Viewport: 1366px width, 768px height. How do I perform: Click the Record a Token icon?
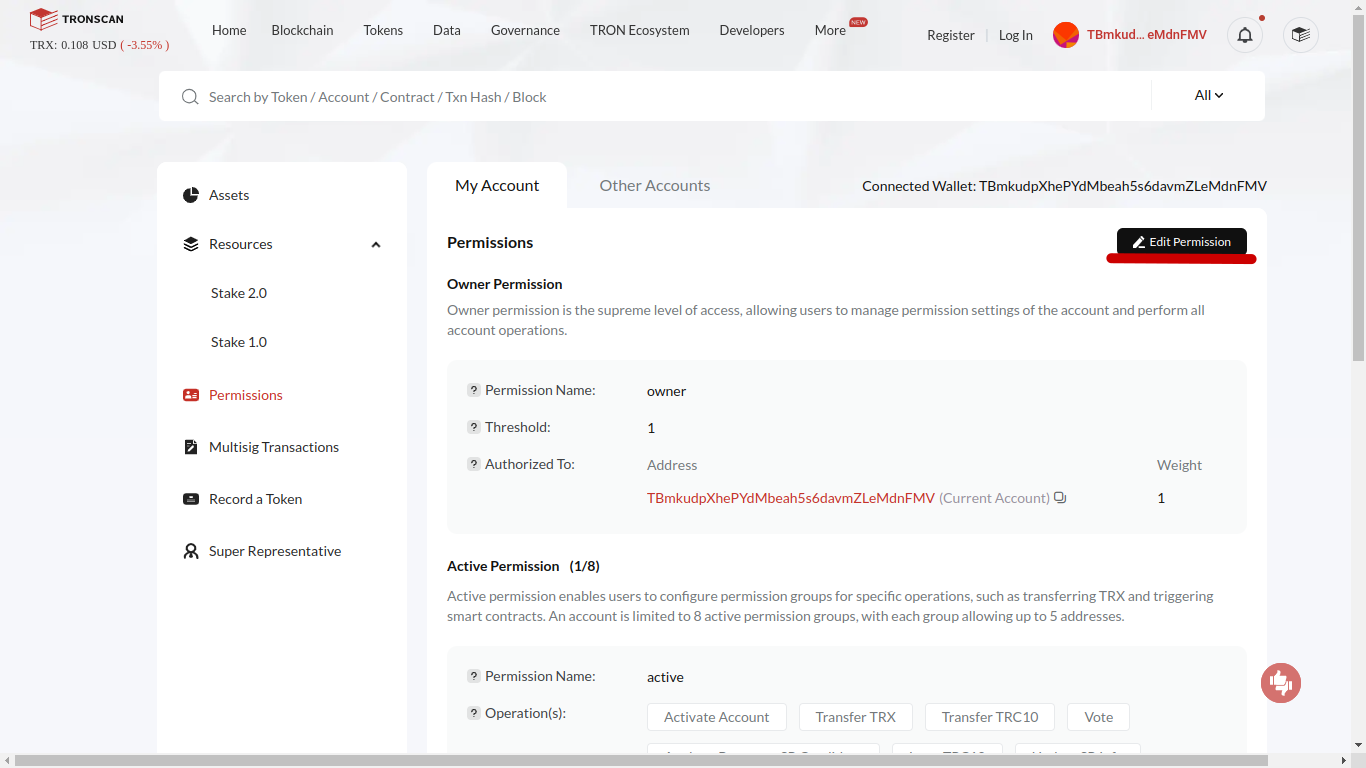191,499
